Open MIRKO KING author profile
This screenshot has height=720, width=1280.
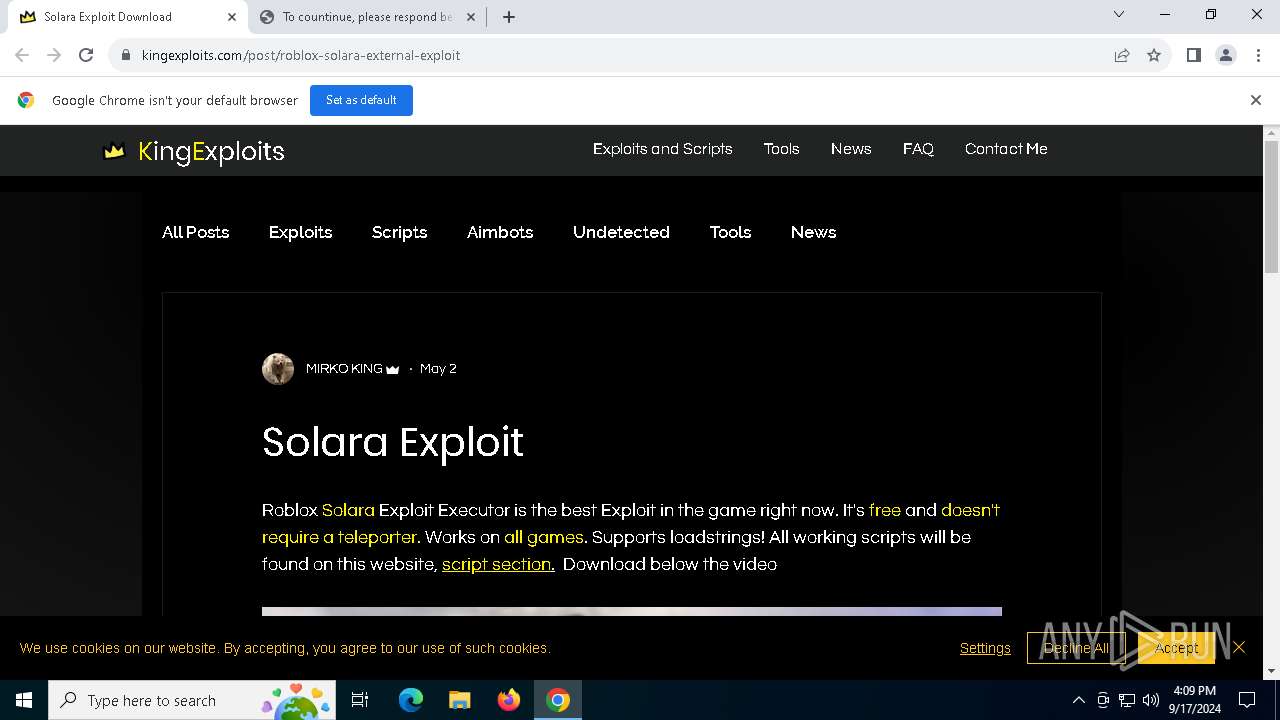coord(344,369)
